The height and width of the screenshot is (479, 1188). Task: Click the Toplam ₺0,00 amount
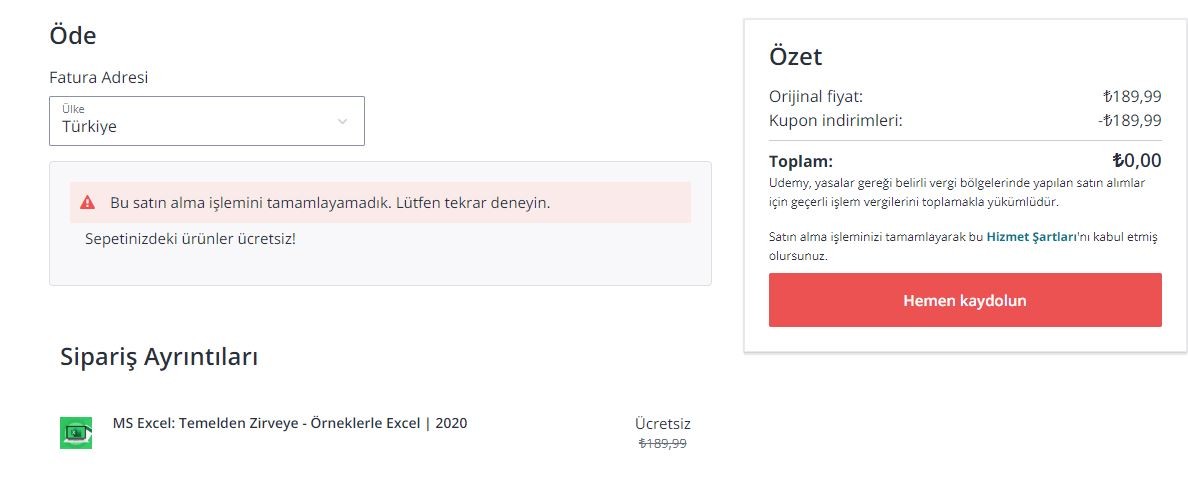tap(1136, 161)
